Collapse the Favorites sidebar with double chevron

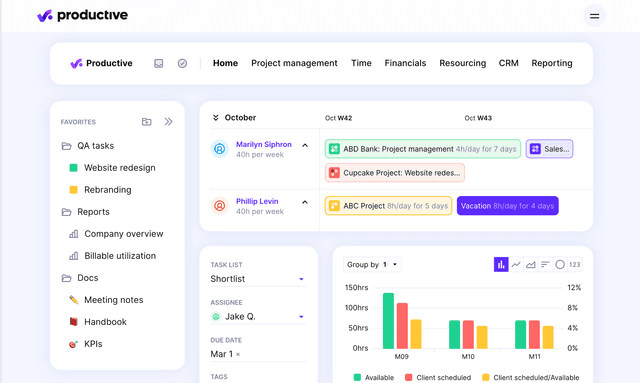pyautogui.click(x=168, y=122)
